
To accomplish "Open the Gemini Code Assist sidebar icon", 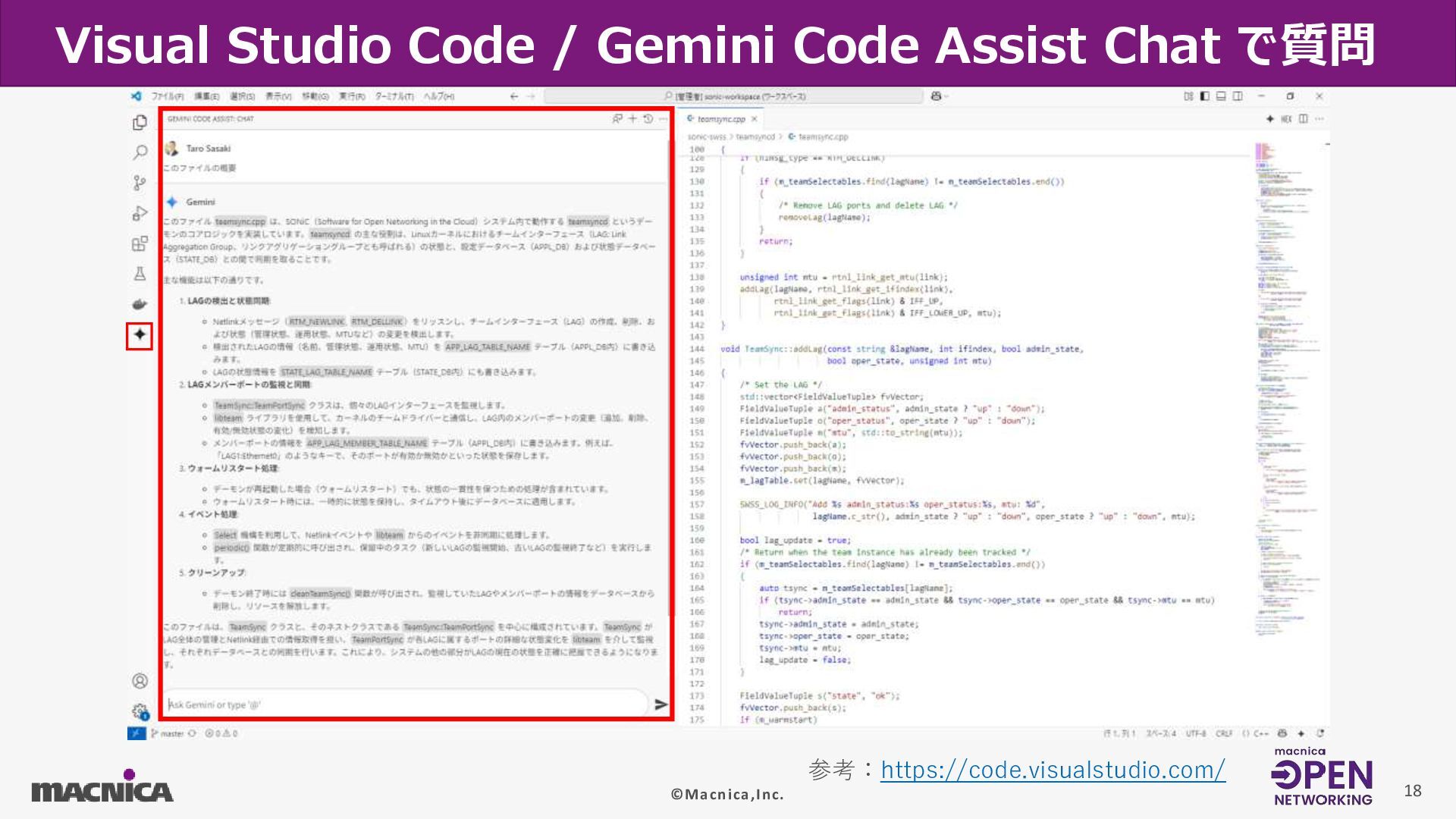I will coord(140,334).
